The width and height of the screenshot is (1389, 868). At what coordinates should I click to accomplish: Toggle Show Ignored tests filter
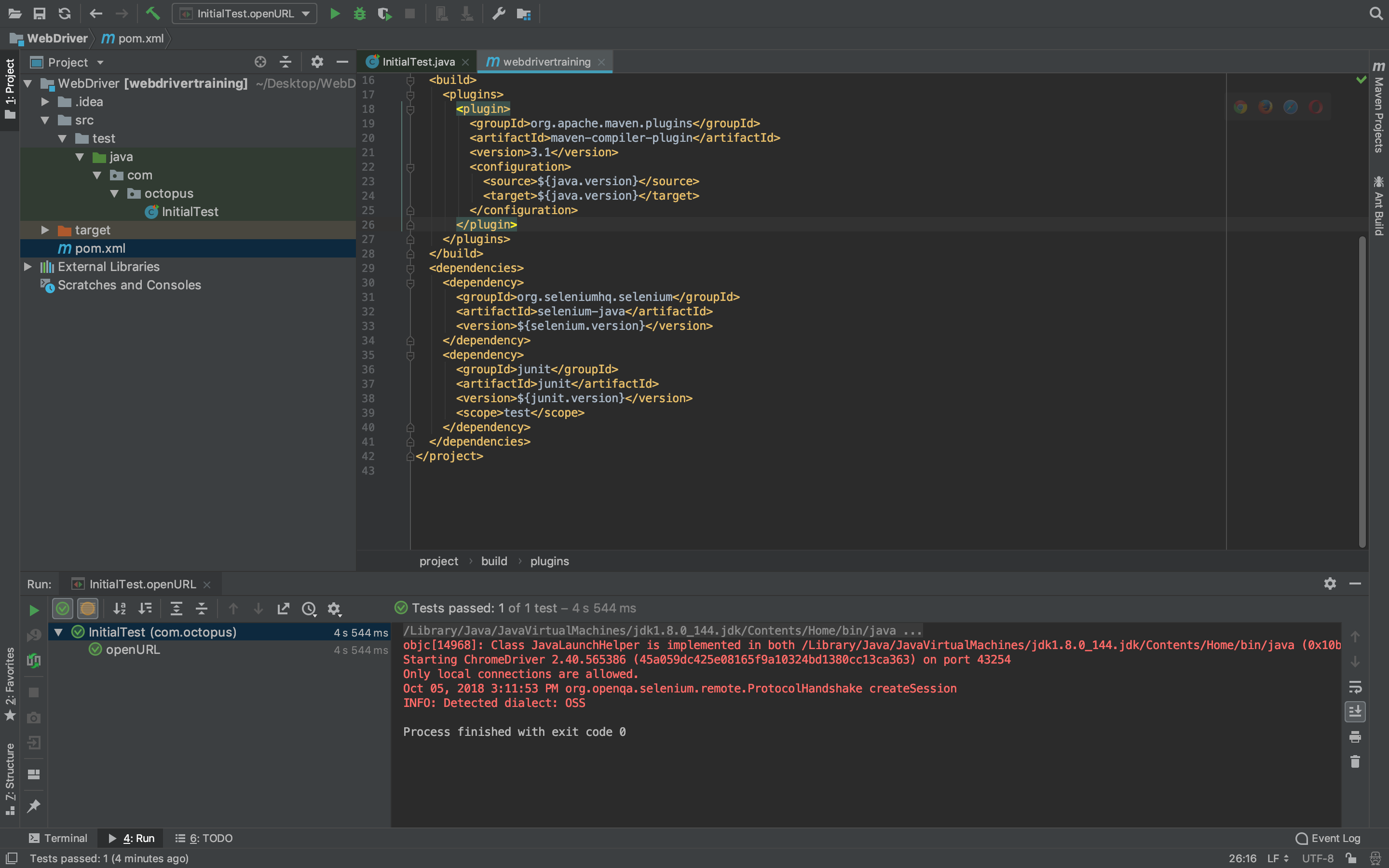point(88,609)
